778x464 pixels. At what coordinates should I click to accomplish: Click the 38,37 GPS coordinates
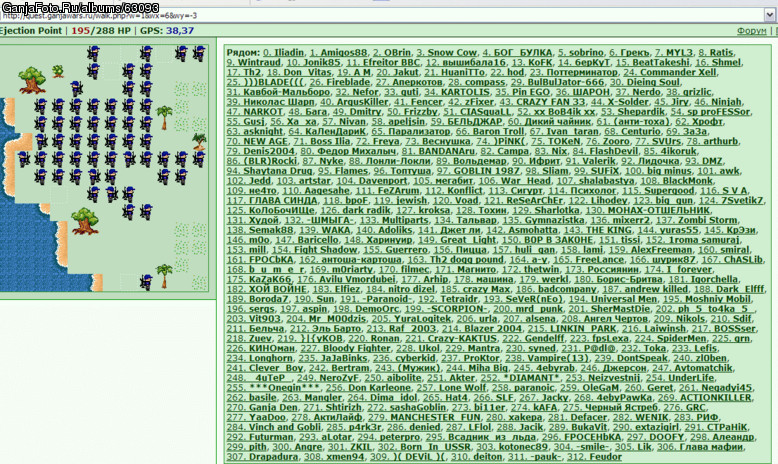(x=180, y=31)
